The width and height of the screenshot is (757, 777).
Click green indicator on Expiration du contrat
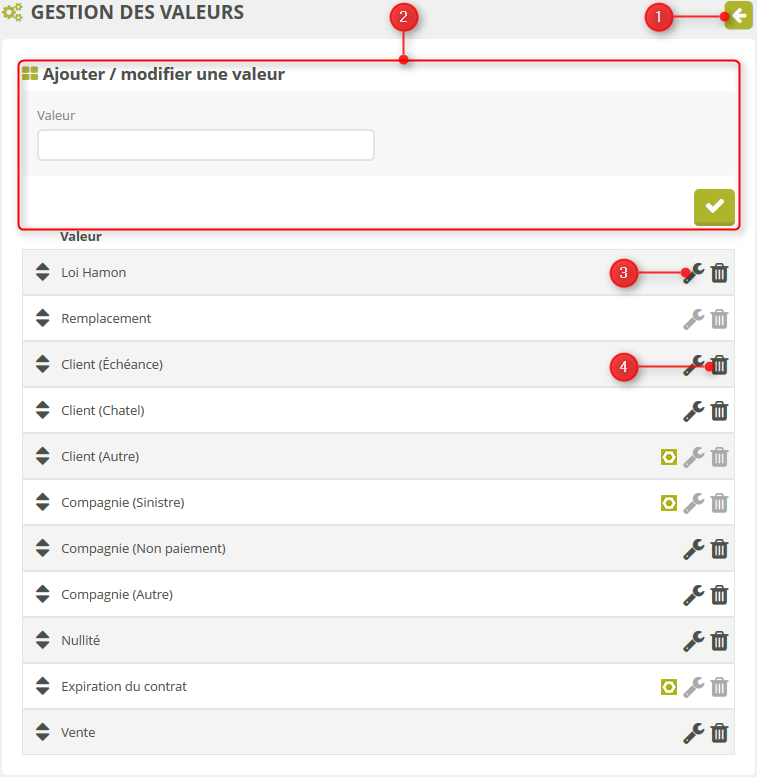click(669, 687)
